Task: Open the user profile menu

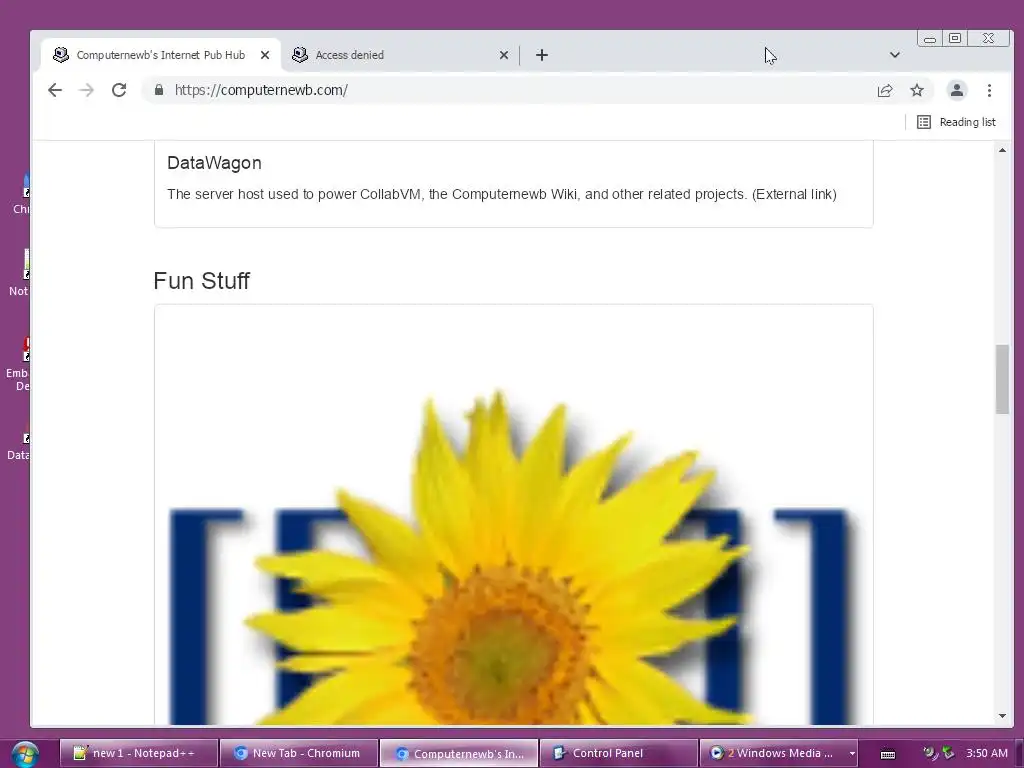Action: click(x=957, y=90)
